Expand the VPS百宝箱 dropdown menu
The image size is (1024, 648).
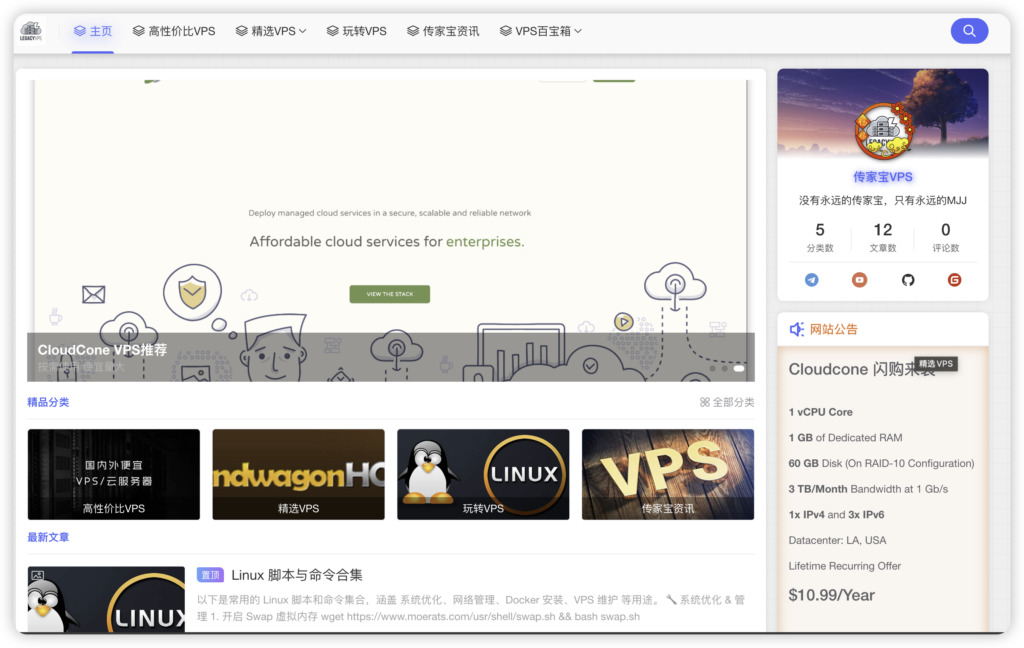[x=541, y=31]
